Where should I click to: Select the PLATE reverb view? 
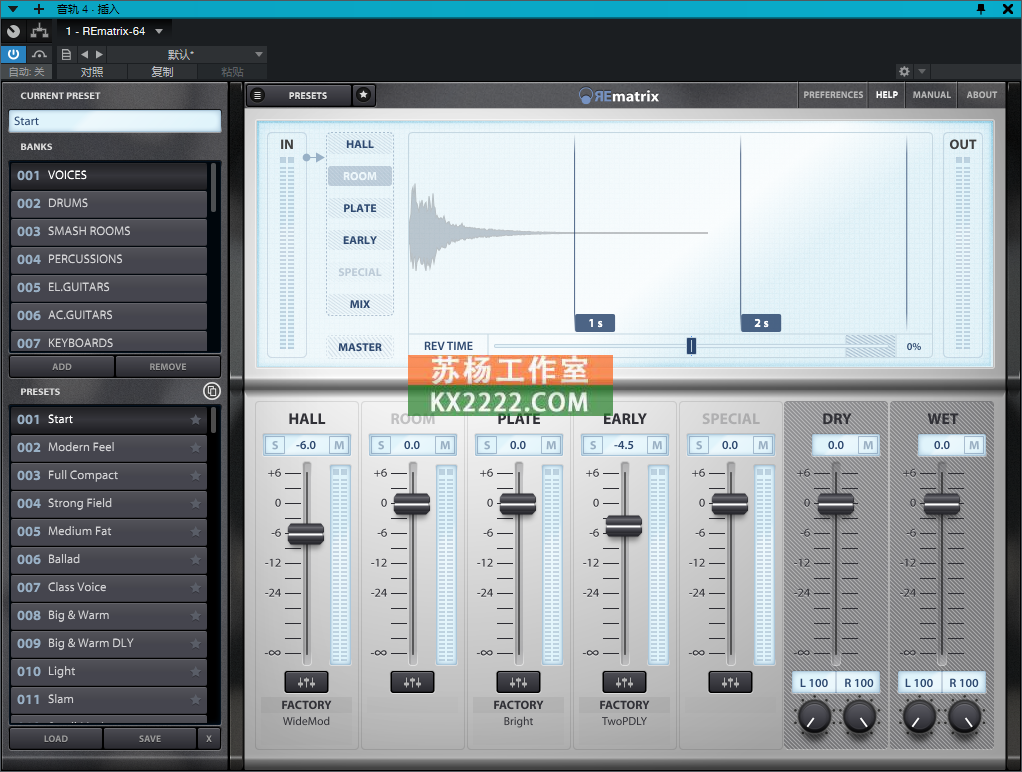point(360,208)
